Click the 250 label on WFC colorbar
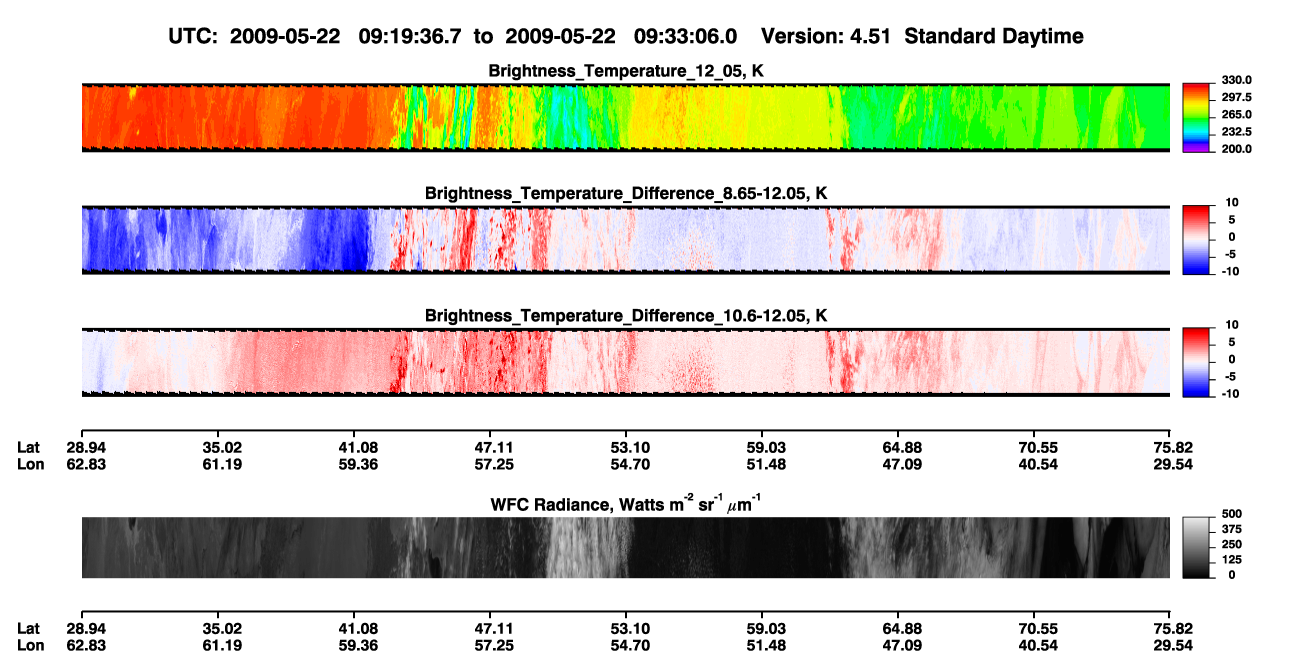 (x=1232, y=544)
